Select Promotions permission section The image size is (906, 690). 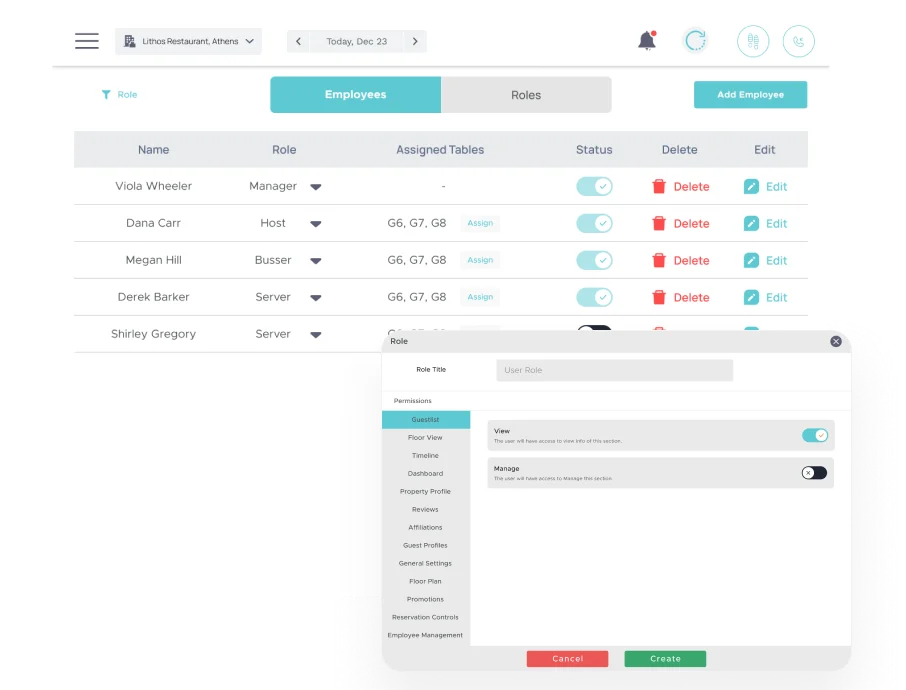pos(426,599)
